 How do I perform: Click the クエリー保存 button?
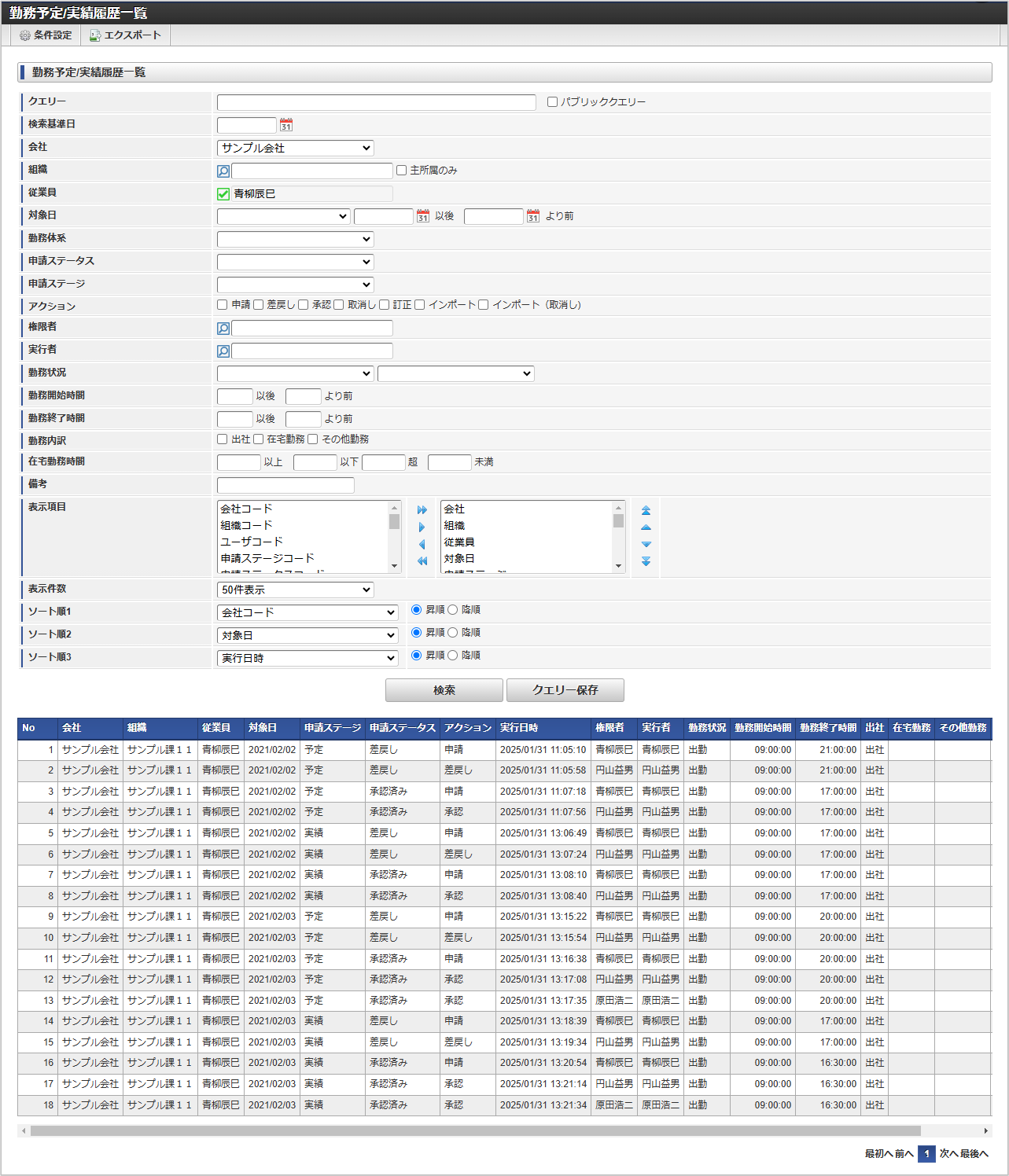565,690
